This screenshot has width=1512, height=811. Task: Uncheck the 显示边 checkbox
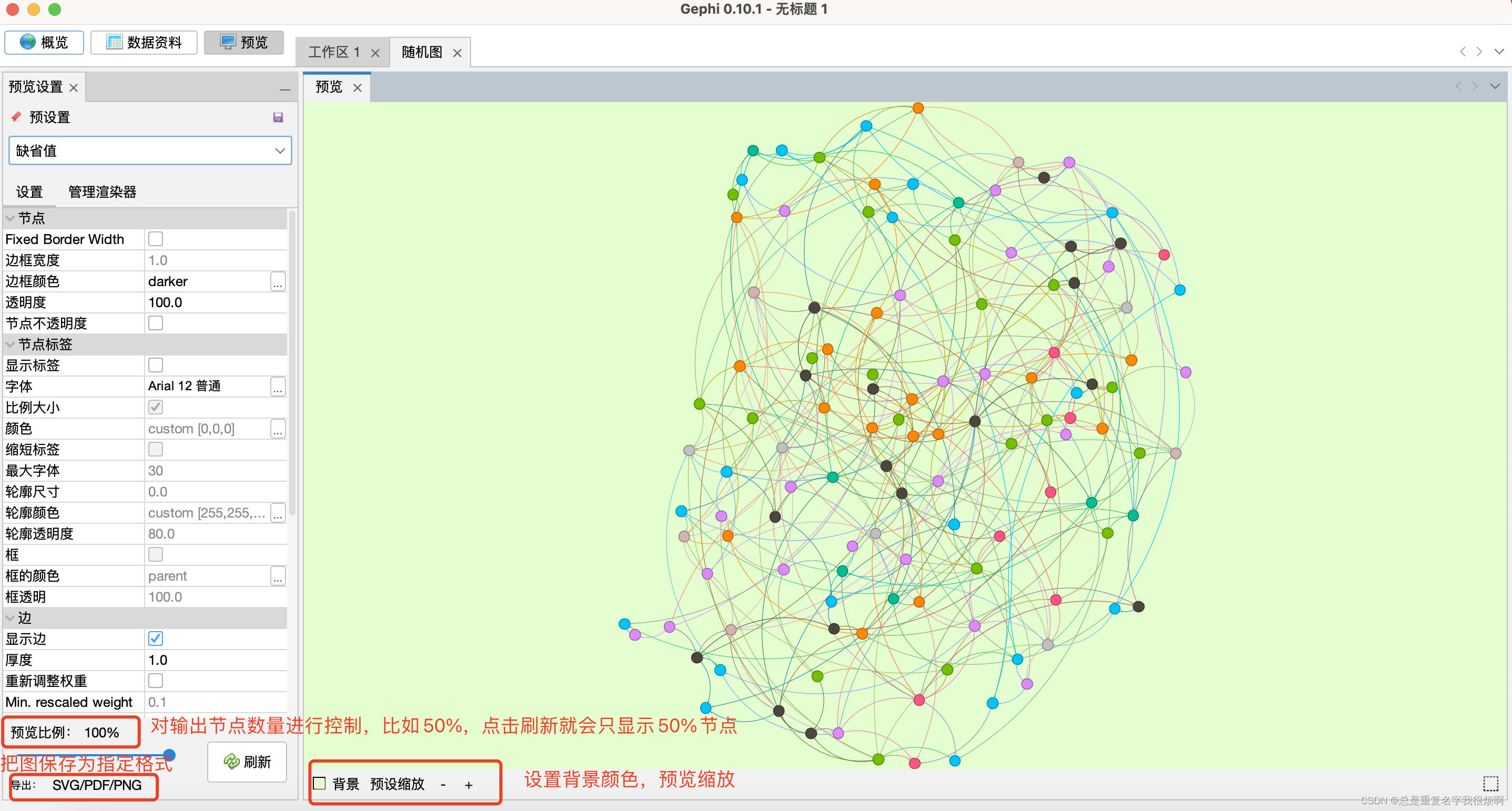coord(156,638)
